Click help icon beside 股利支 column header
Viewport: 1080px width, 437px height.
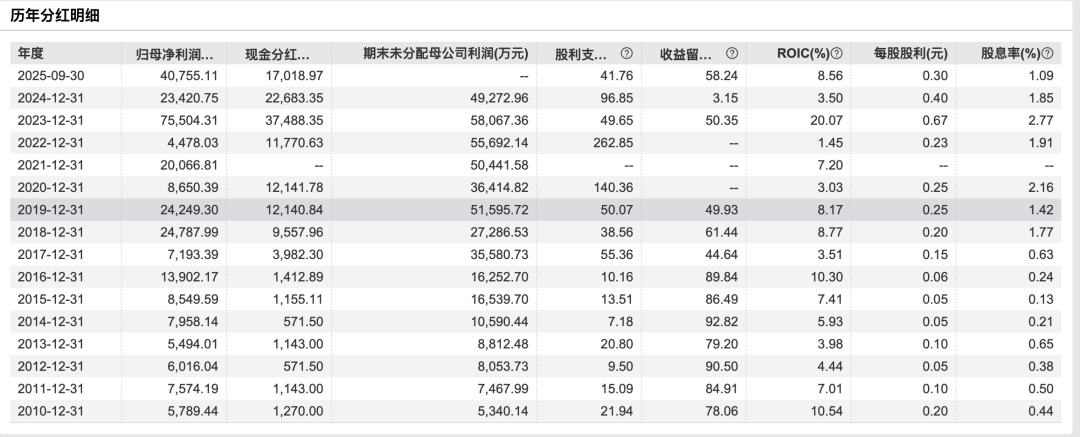click(x=627, y=53)
